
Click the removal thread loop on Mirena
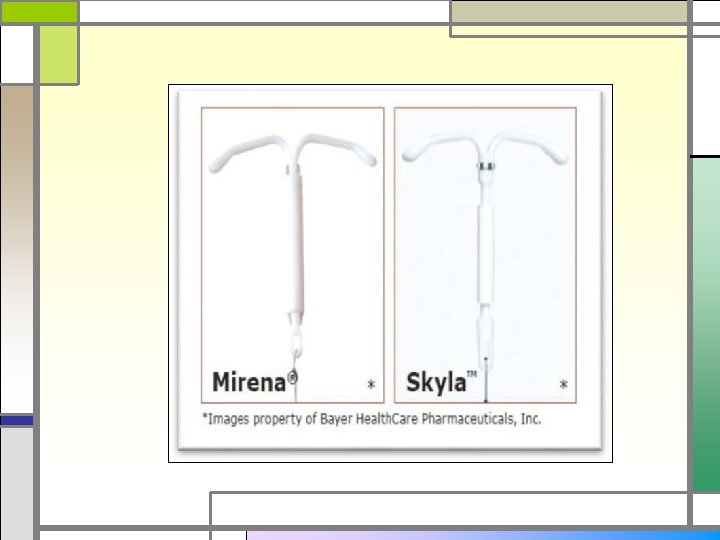(297, 345)
